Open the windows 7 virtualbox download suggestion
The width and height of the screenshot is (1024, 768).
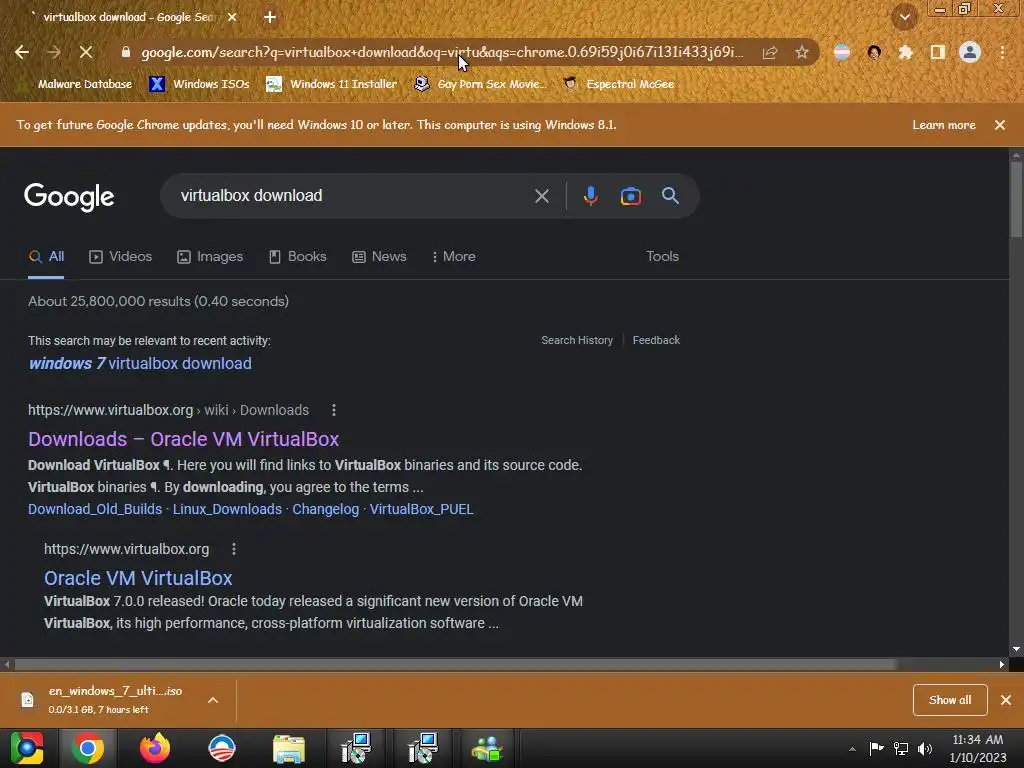[x=140, y=364]
